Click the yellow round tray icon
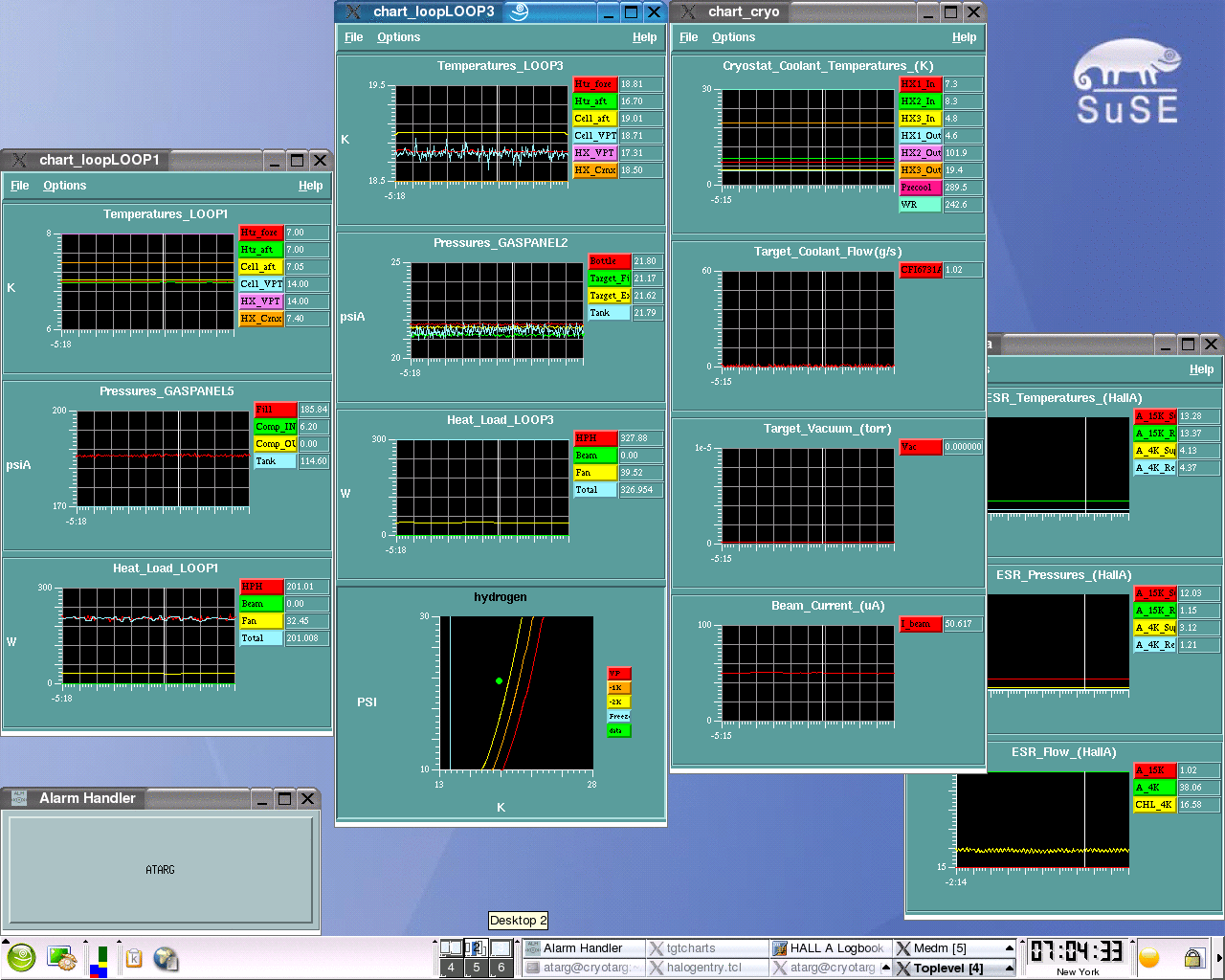The width and height of the screenshot is (1225, 980). pos(1149,958)
